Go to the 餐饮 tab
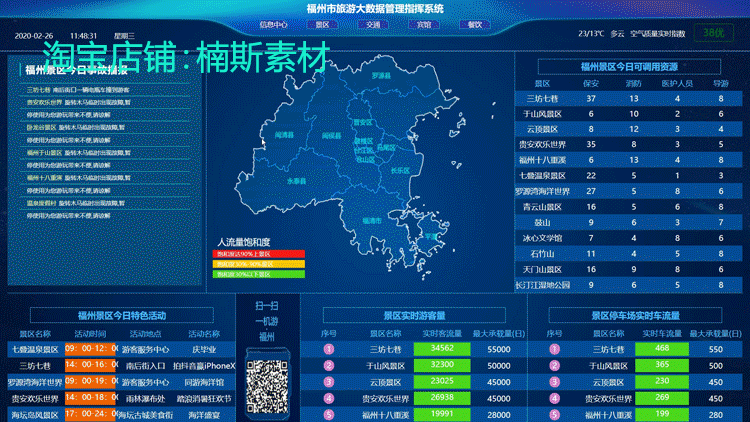The image size is (750, 422). [474, 24]
